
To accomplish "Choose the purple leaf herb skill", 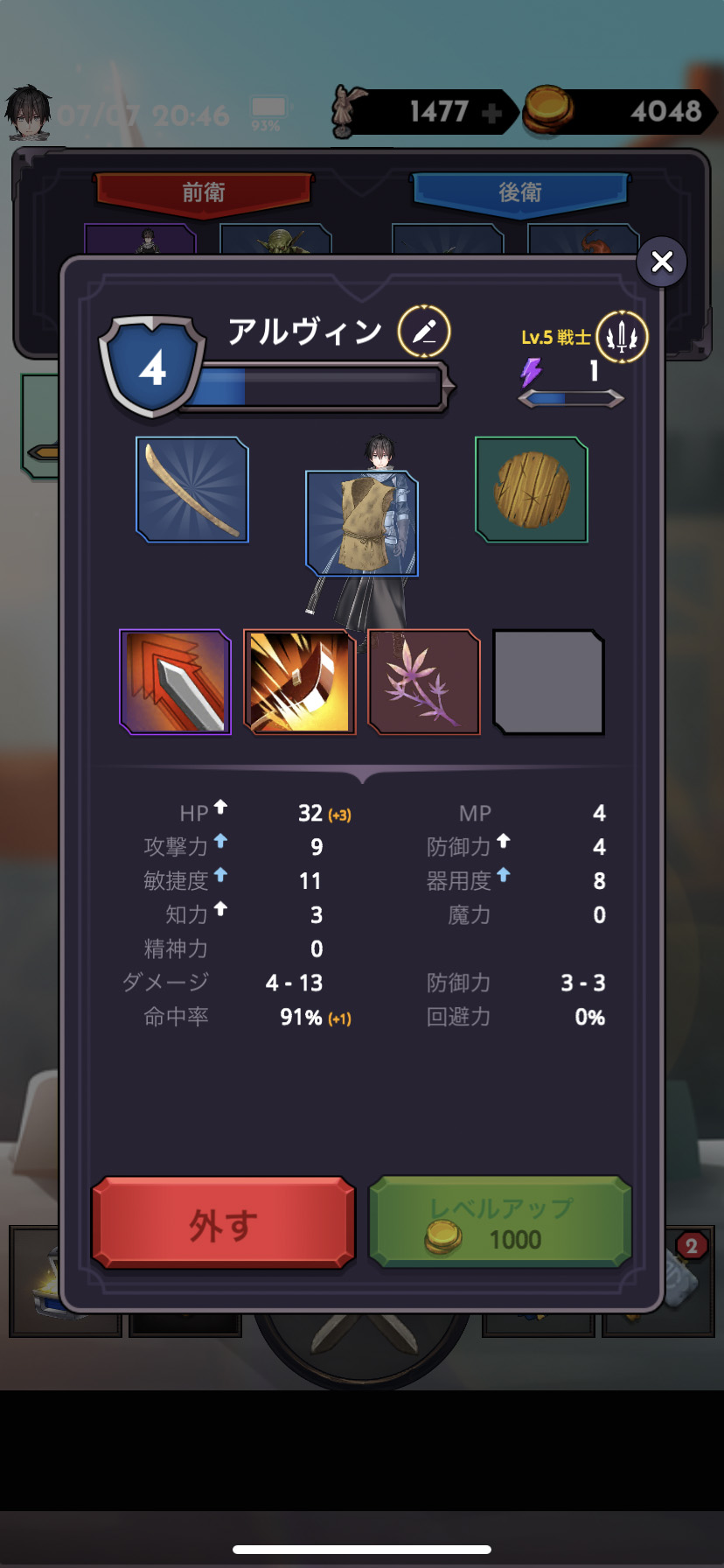I will [x=424, y=682].
